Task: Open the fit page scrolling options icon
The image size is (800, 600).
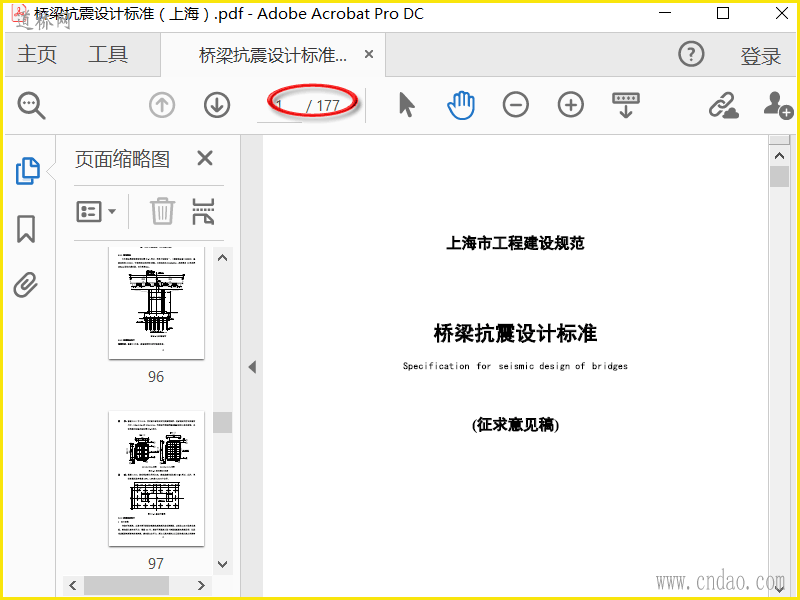Action: 626,105
